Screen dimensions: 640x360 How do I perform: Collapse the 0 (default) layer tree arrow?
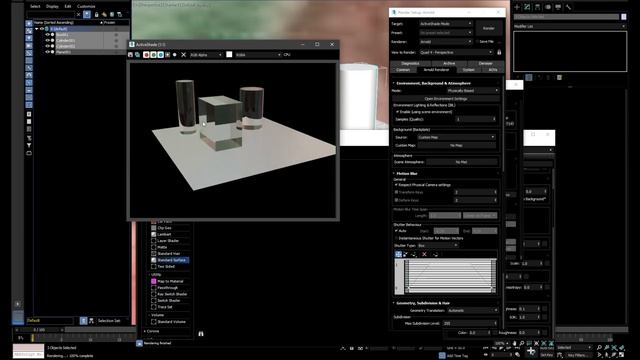37,29
